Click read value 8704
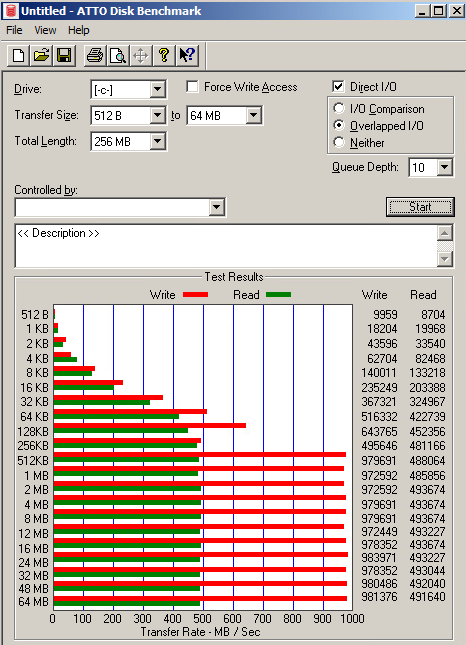This screenshot has height=645, width=466. pyautogui.click(x=433, y=315)
